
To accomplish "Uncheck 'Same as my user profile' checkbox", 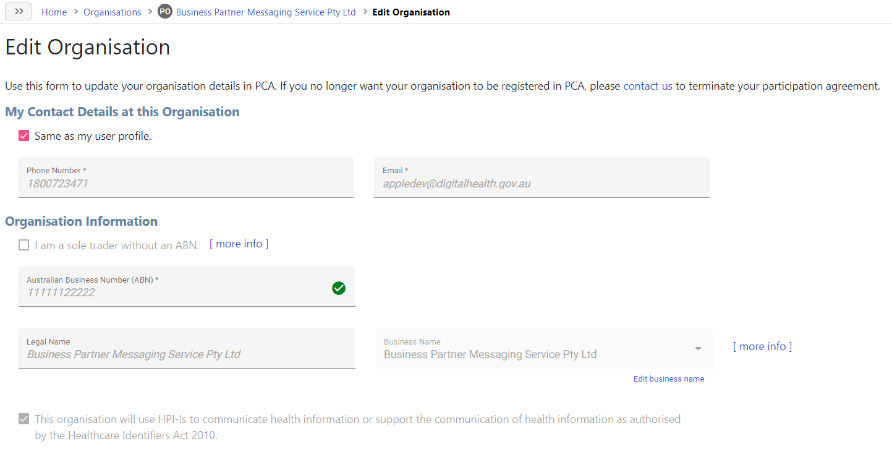I will point(24,136).
